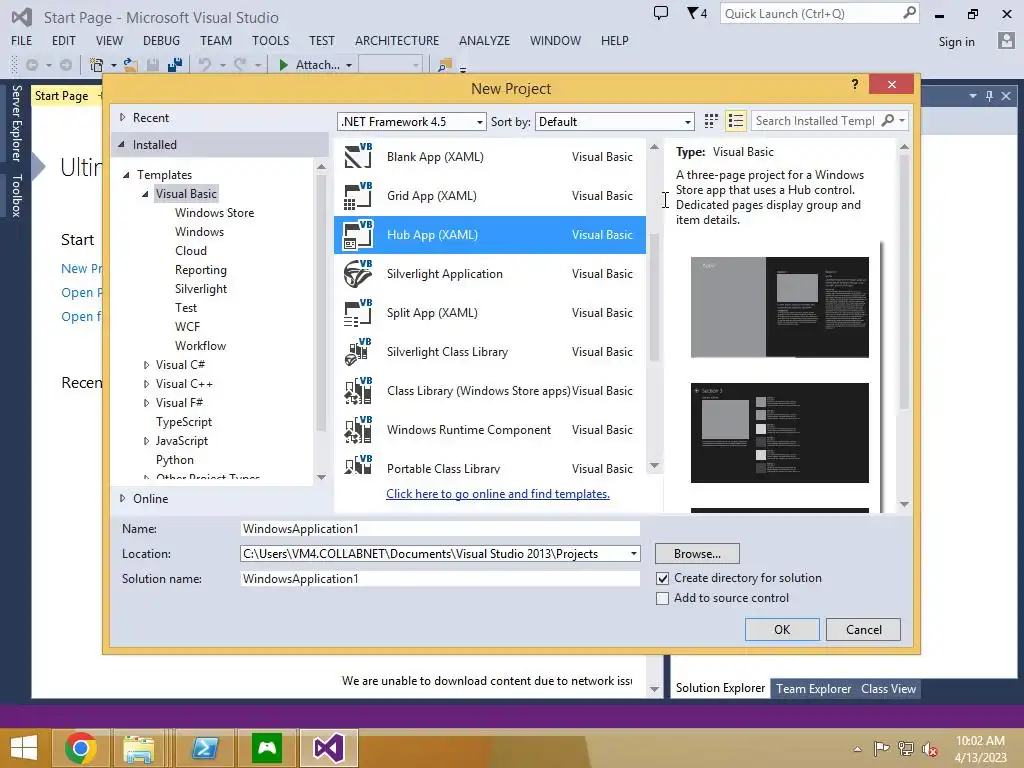
Task: Click the Split App (XAML) template icon
Action: (x=358, y=313)
